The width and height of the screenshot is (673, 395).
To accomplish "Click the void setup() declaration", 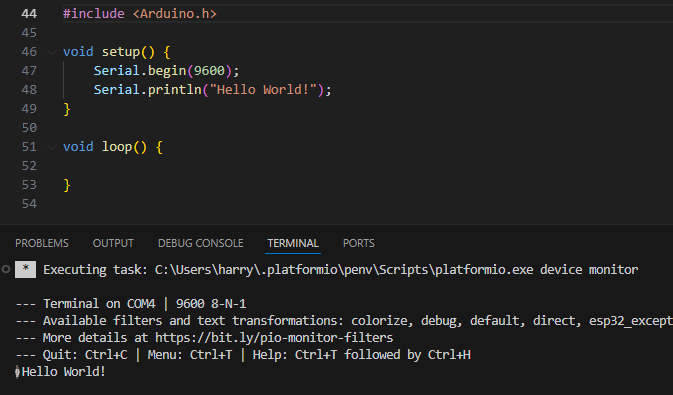I will (117, 52).
